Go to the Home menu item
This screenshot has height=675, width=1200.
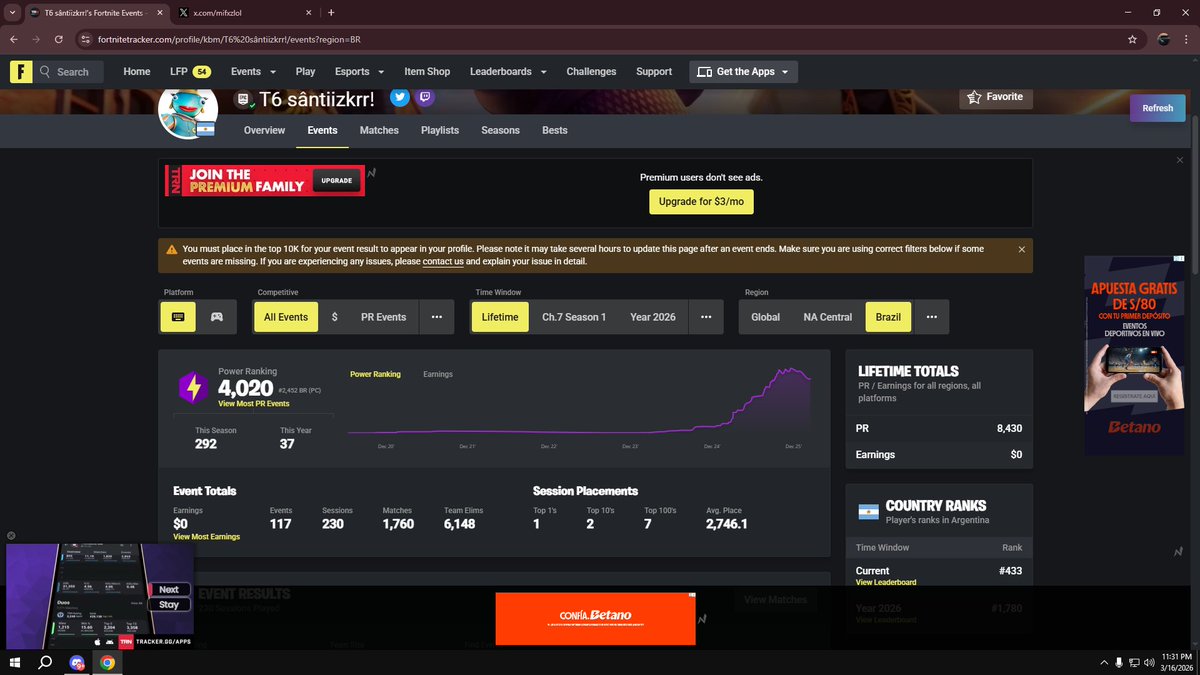pyautogui.click(x=137, y=72)
